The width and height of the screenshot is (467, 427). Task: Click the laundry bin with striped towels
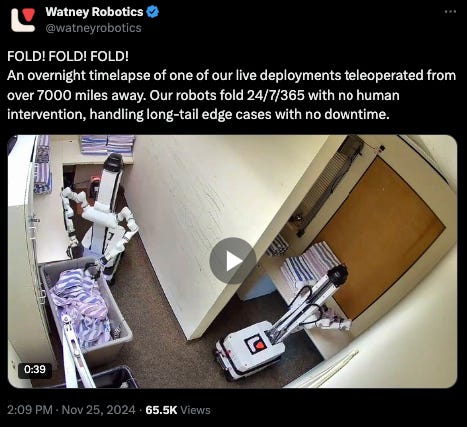click(86, 306)
